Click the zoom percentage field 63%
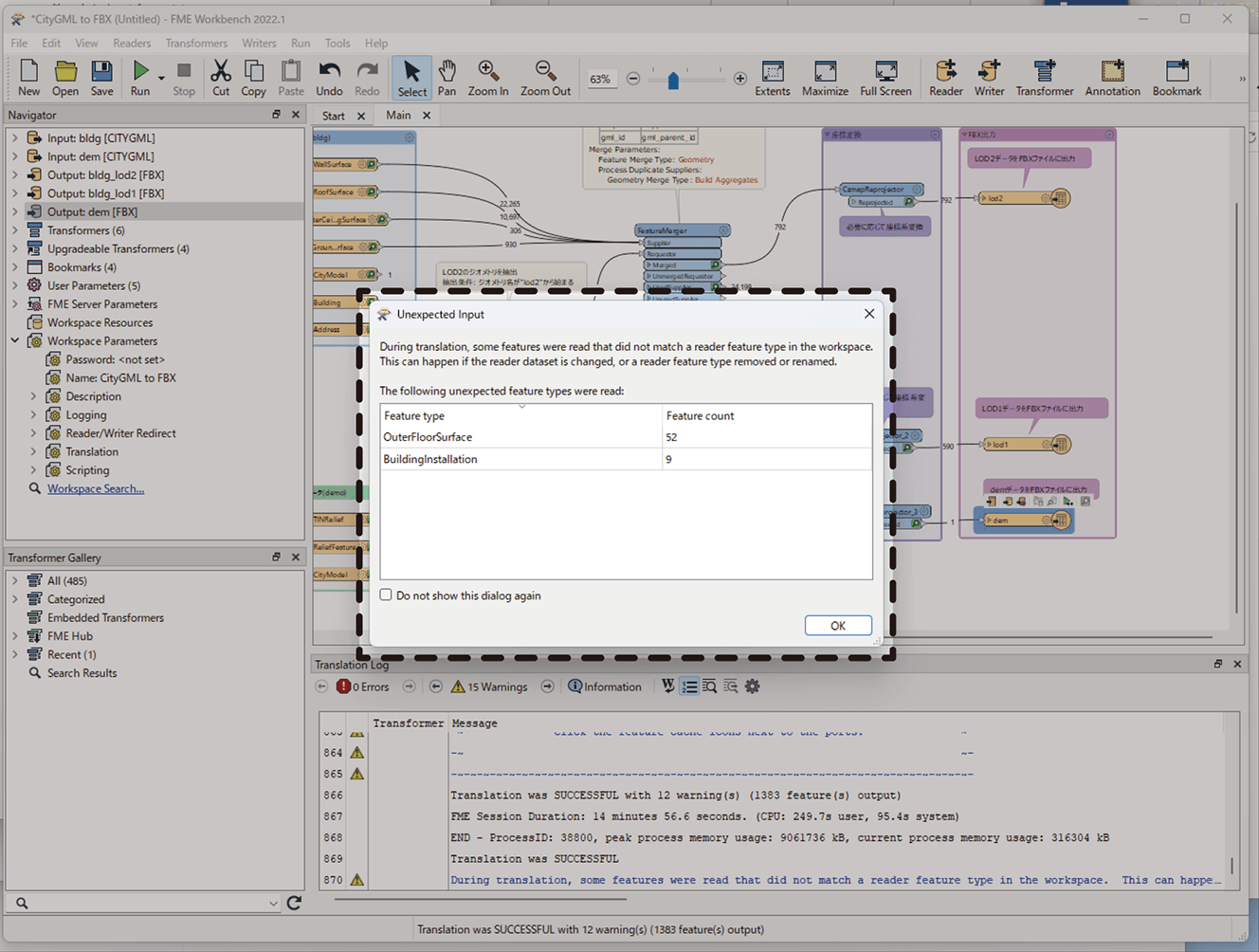1259x952 pixels. [600, 80]
